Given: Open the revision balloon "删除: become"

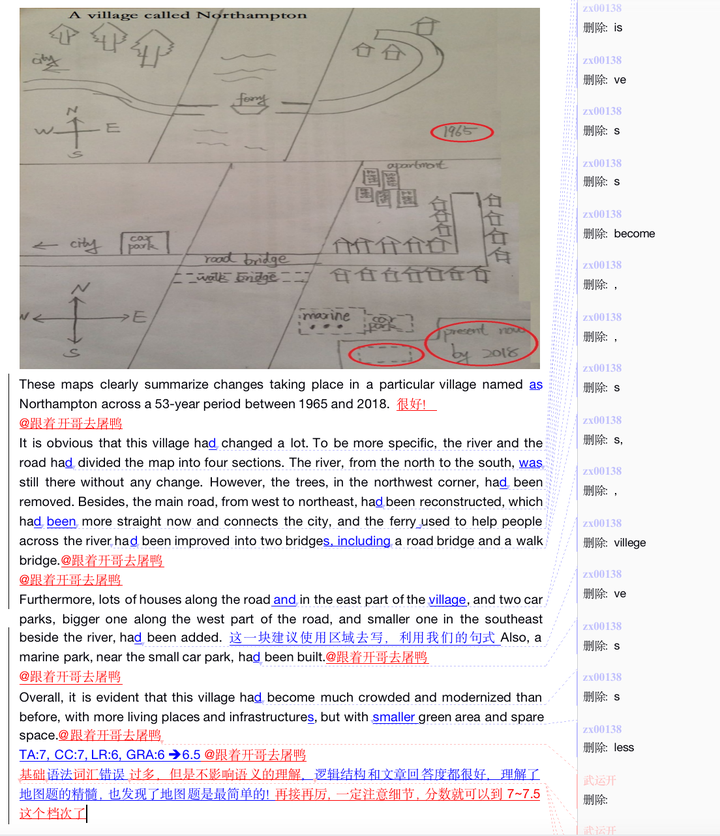Looking at the screenshot, I should coord(619,234).
